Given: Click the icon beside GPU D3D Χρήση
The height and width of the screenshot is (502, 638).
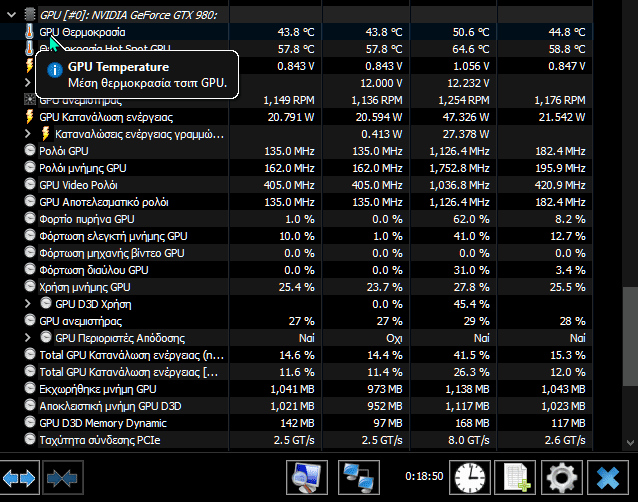Looking at the screenshot, I should click(x=46, y=303).
